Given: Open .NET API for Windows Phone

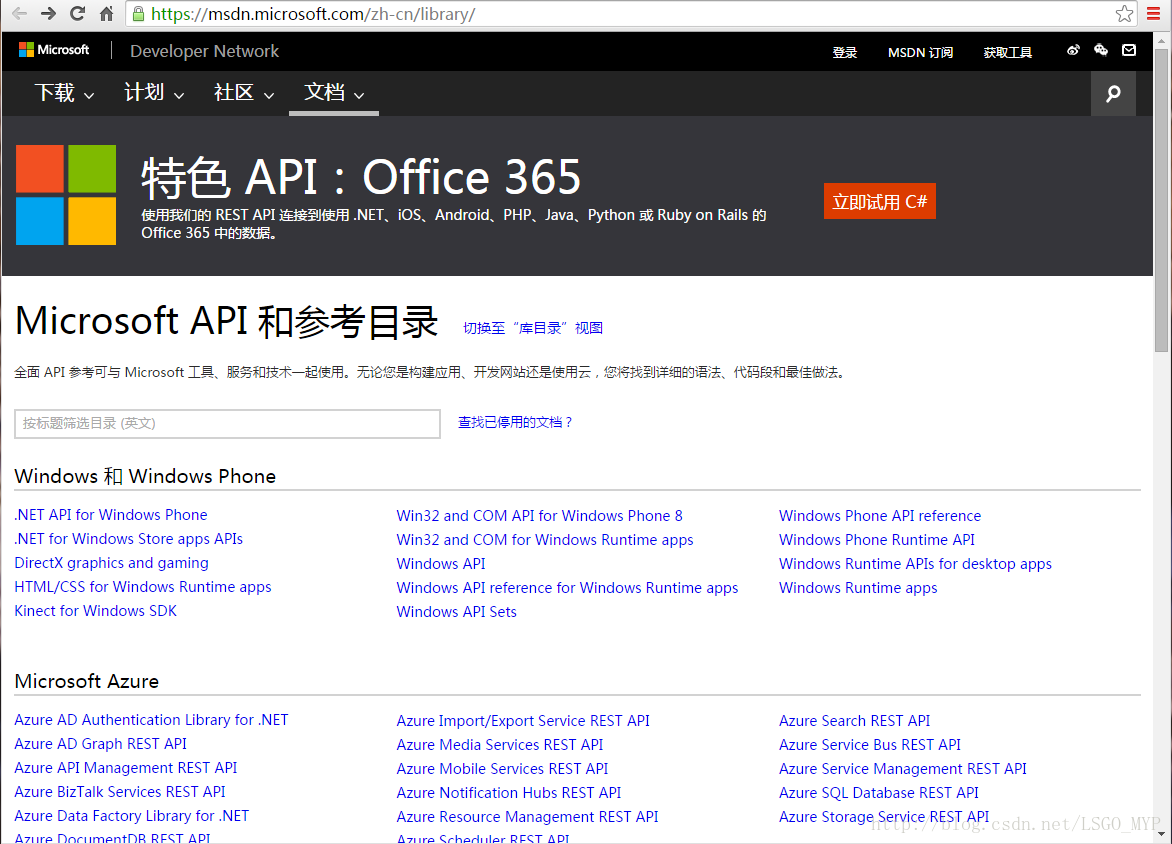Looking at the screenshot, I should click(x=111, y=514).
